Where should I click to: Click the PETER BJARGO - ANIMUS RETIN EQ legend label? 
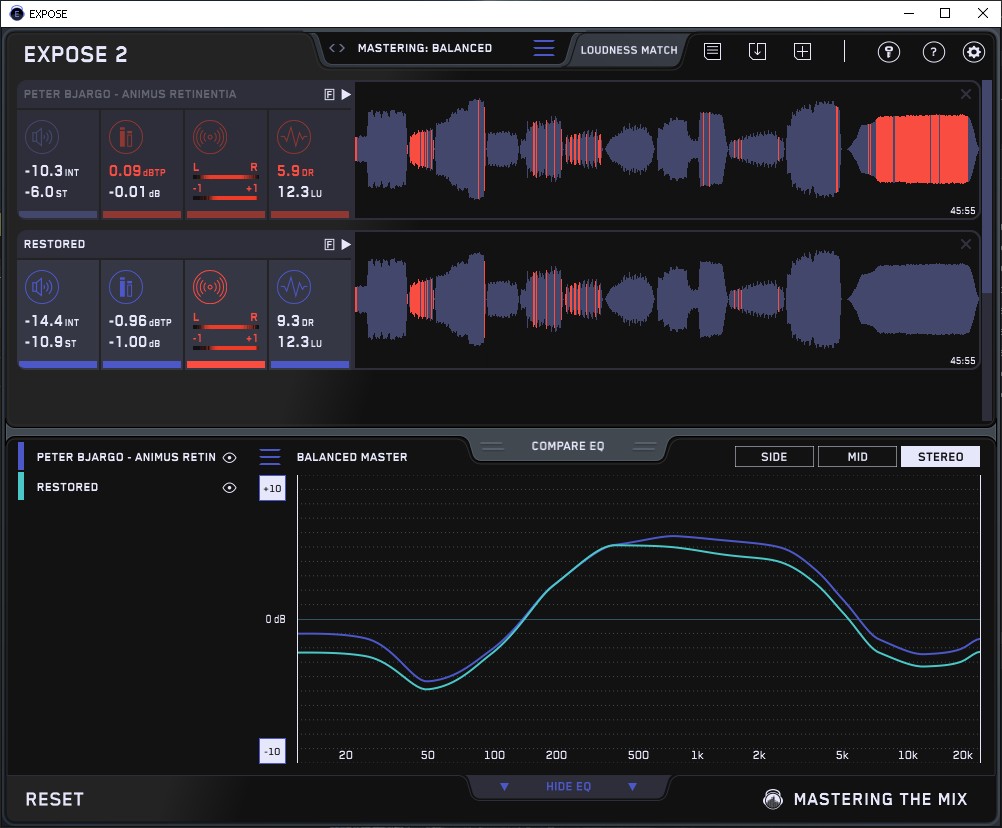[126, 457]
